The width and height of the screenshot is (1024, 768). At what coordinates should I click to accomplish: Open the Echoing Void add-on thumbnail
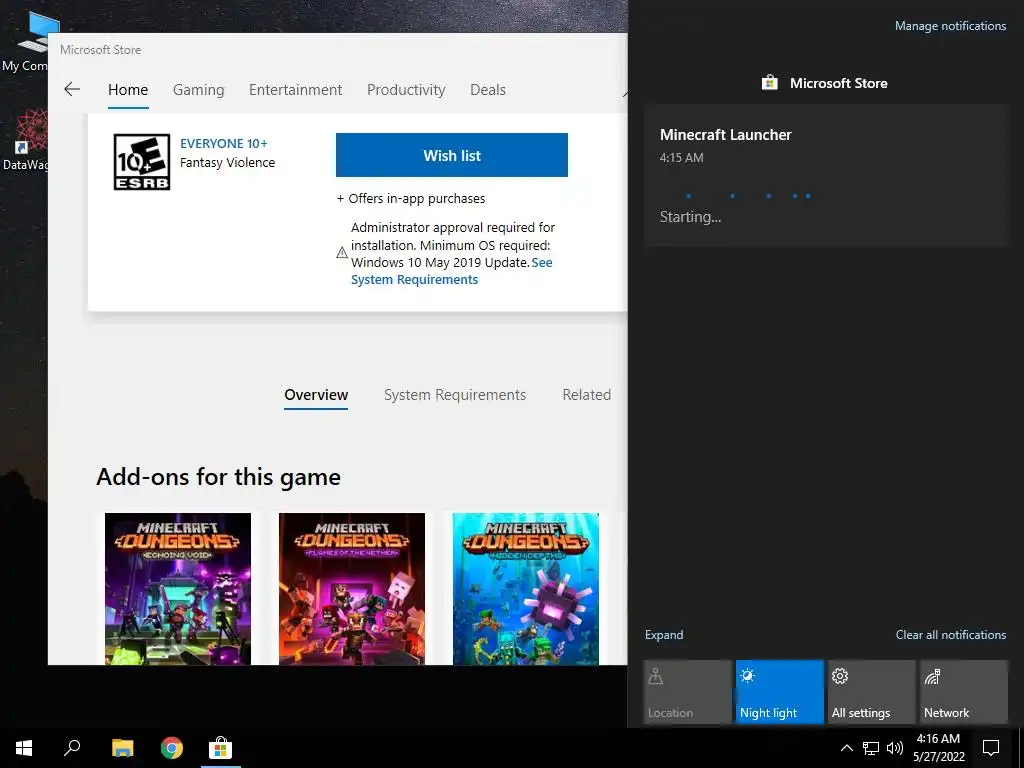point(178,589)
